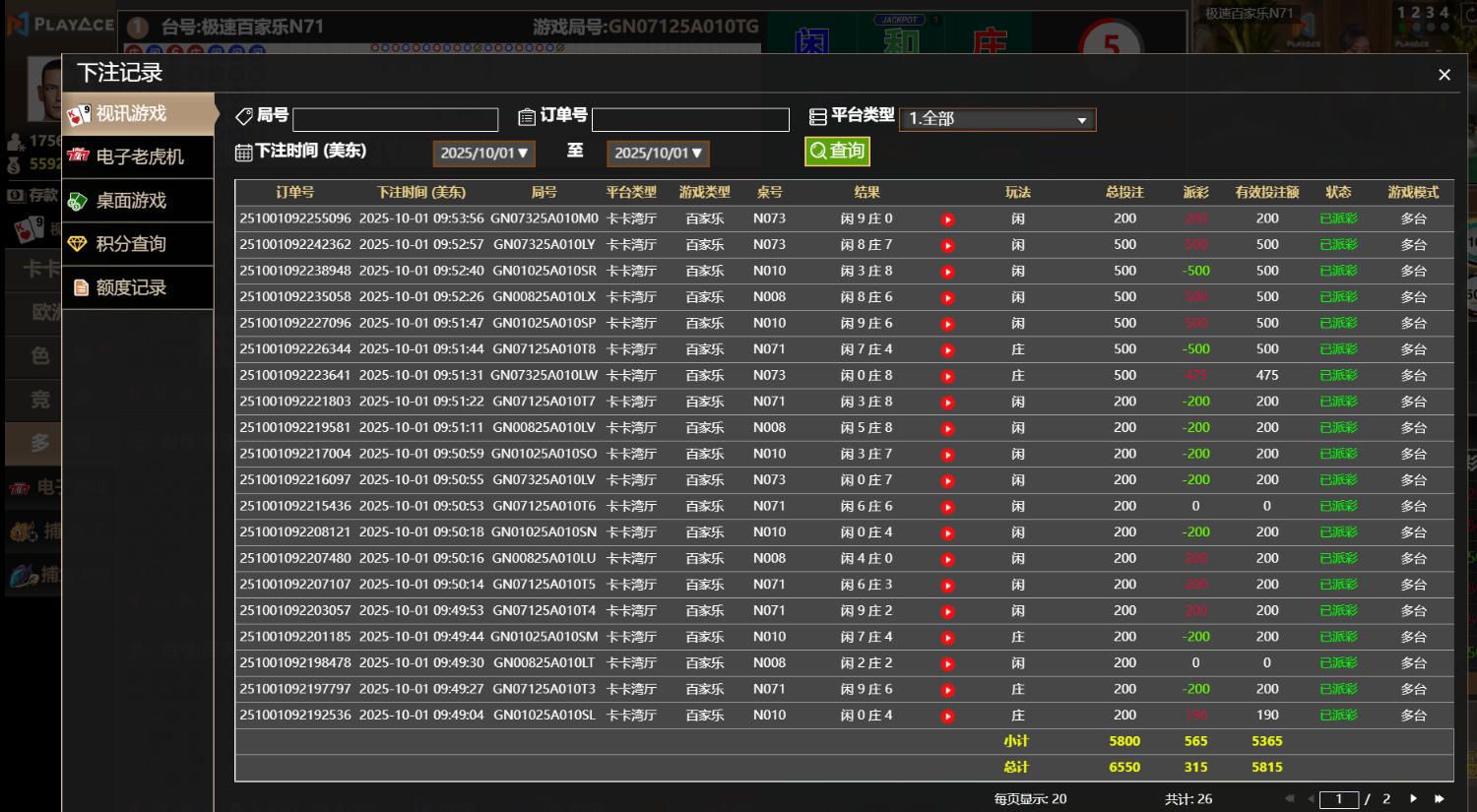Open the end date picker after 至
This screenshot has width=1477, height=812.
(658, 154)
